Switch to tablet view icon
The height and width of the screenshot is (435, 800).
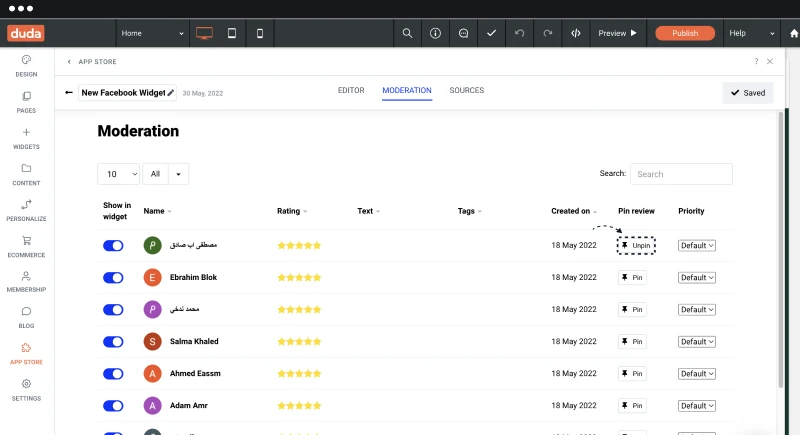[x=232, y=33]
